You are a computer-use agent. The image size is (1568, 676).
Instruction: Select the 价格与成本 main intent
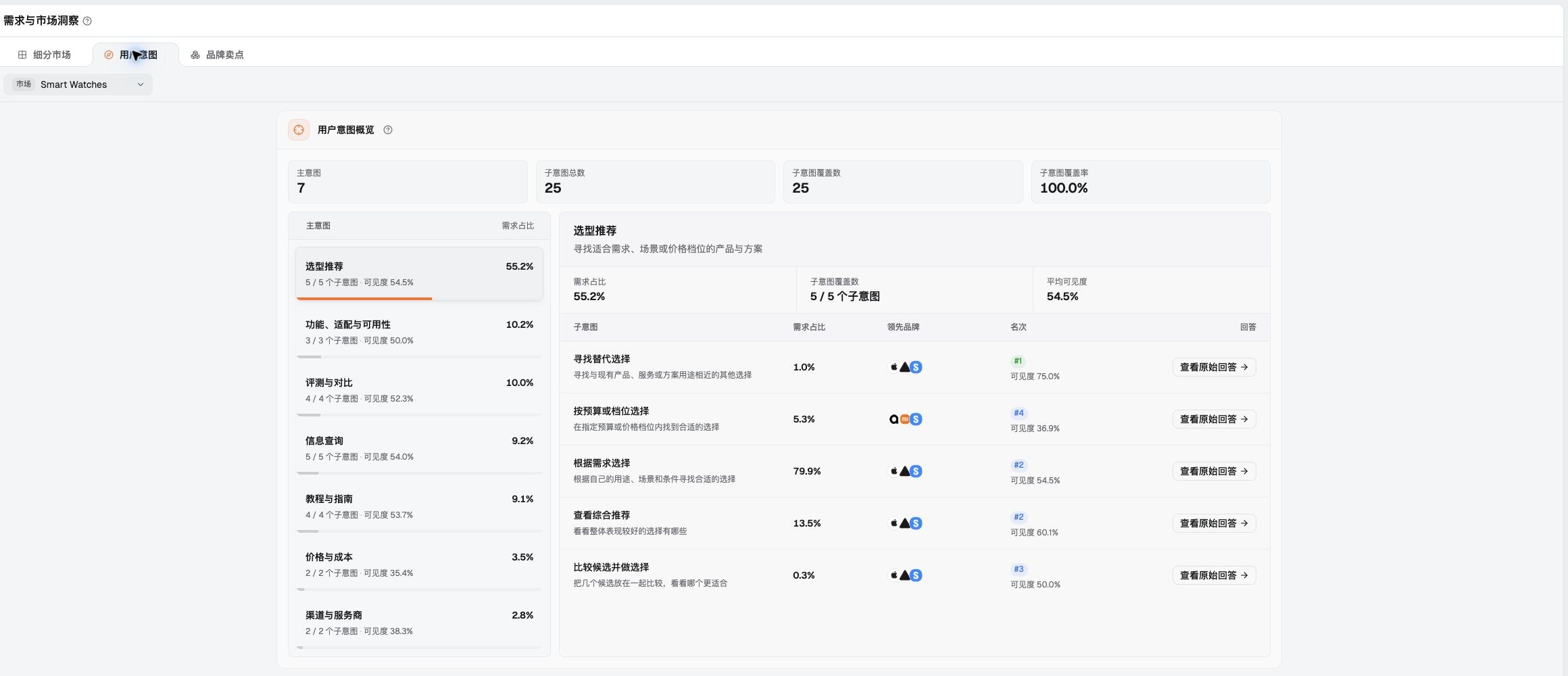point(419,564)
